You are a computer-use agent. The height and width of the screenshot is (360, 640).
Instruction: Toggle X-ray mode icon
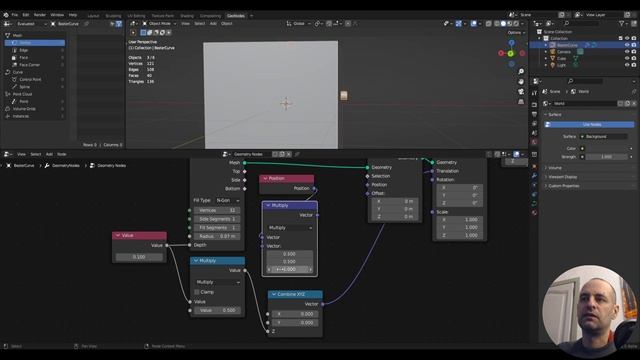[x=489, y=24]
